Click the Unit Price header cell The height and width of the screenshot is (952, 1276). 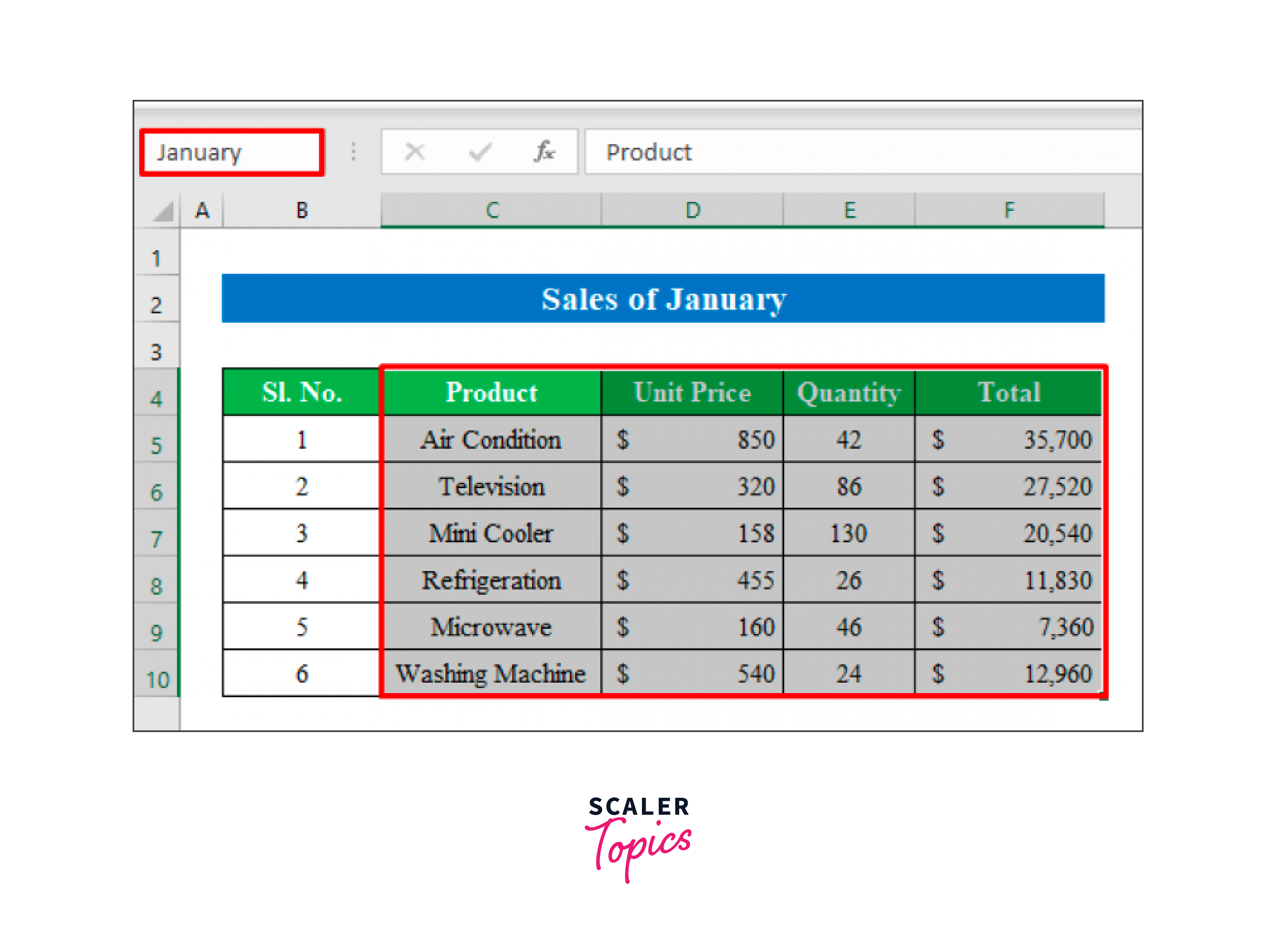tap(692, 393)
